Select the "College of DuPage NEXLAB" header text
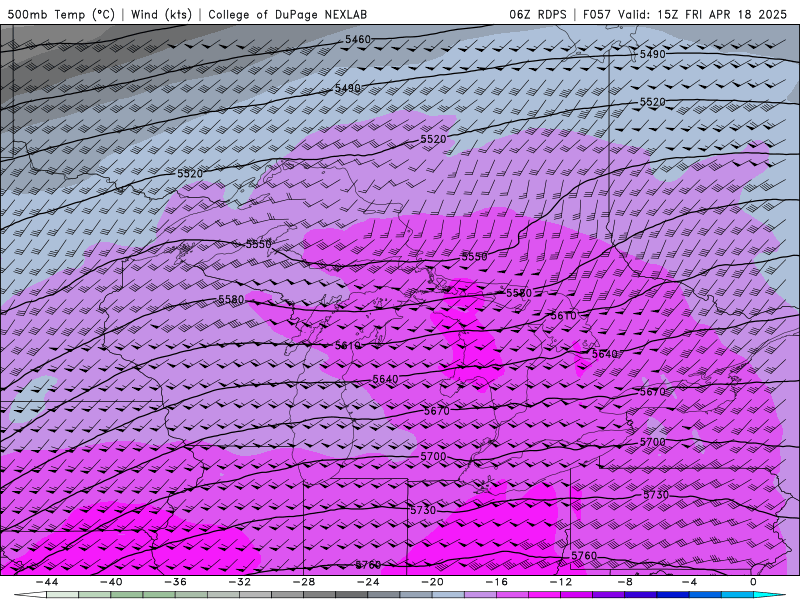The image size is (800, 600). (287, 14)
